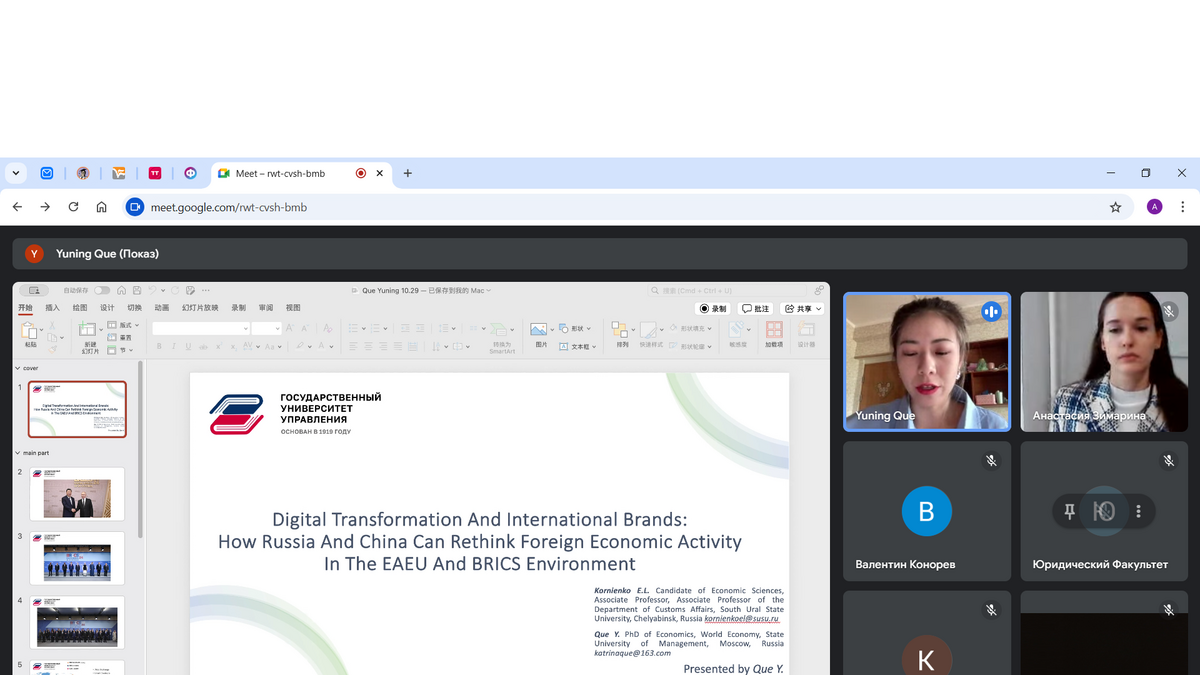Image resolution: width=1200 pixels, height=675 pixels.
Task: Click the Paste clipboard icon
Action: click(x=30, y=332)
